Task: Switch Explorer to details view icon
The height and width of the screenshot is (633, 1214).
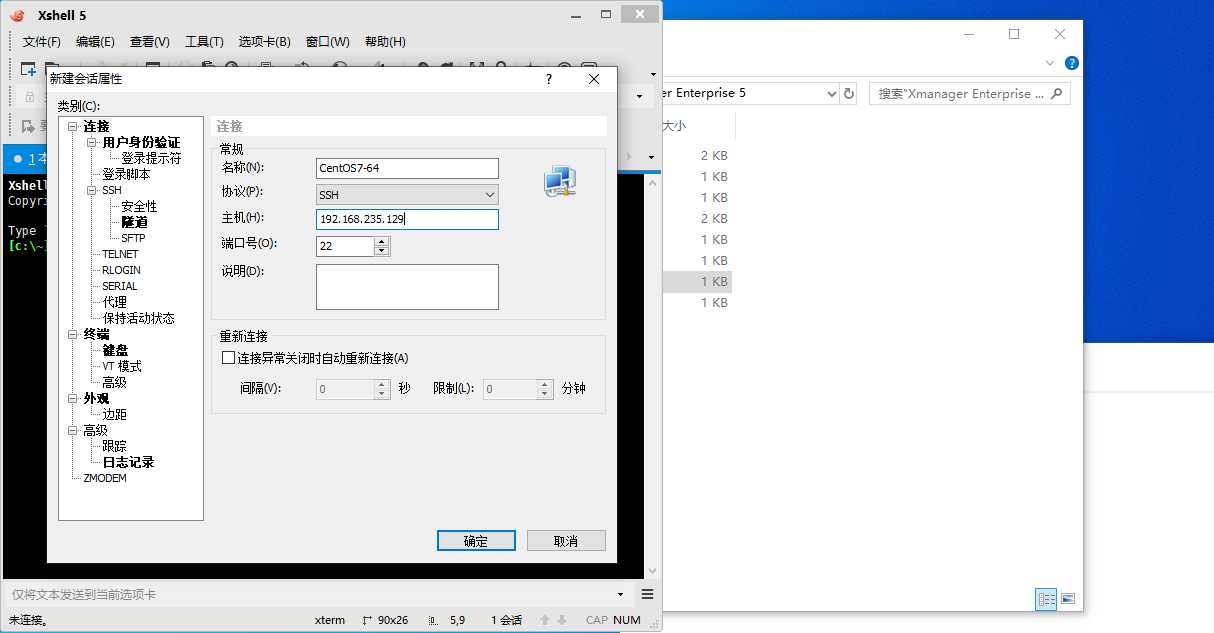Action: click(x=1046, y=599)
